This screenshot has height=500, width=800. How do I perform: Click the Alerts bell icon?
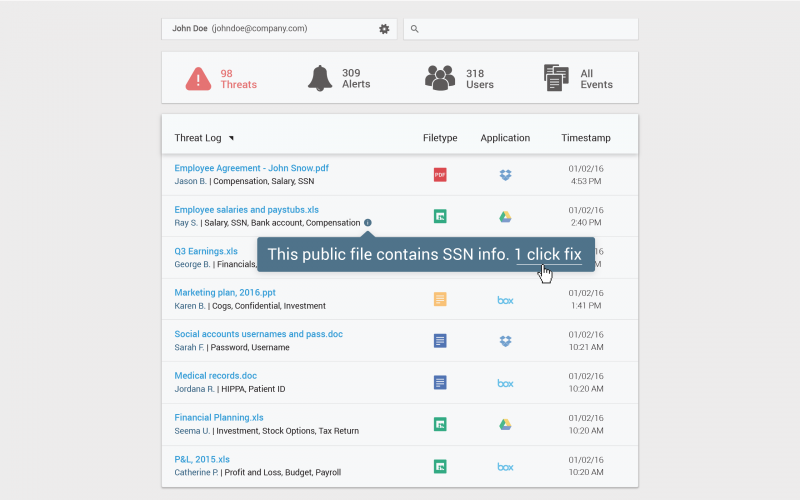click(x=320, y=78)
